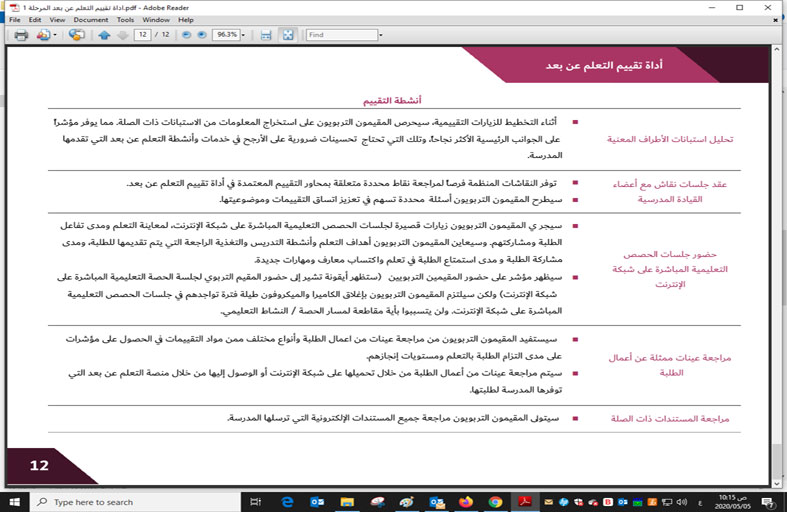
Task: Click the Windows Start button
Action: click(x=13, y=502)
